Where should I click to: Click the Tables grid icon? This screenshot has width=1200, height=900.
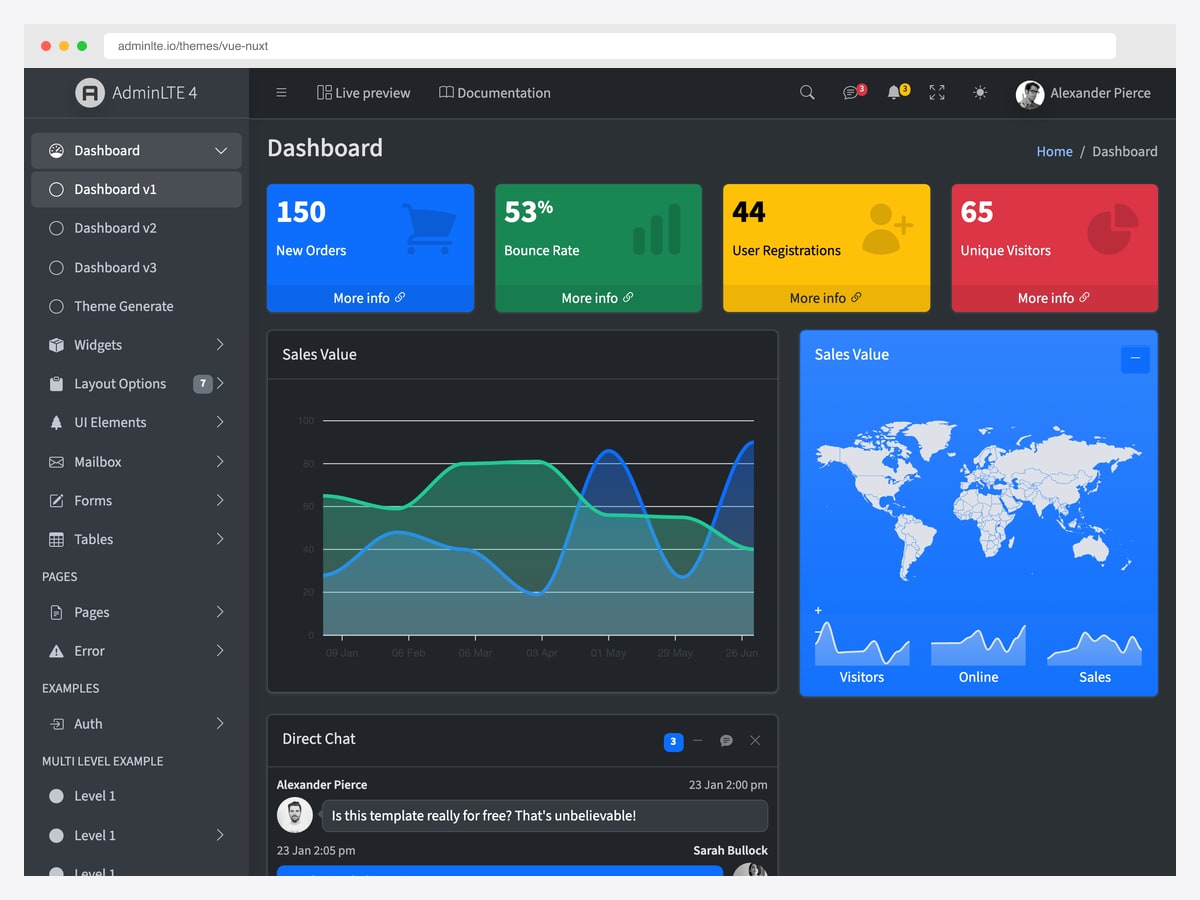[x=56, y=540]
